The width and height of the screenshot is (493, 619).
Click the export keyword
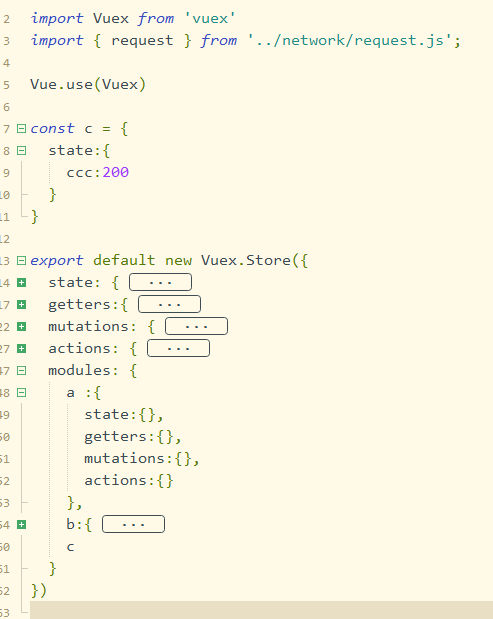point(57,261)
